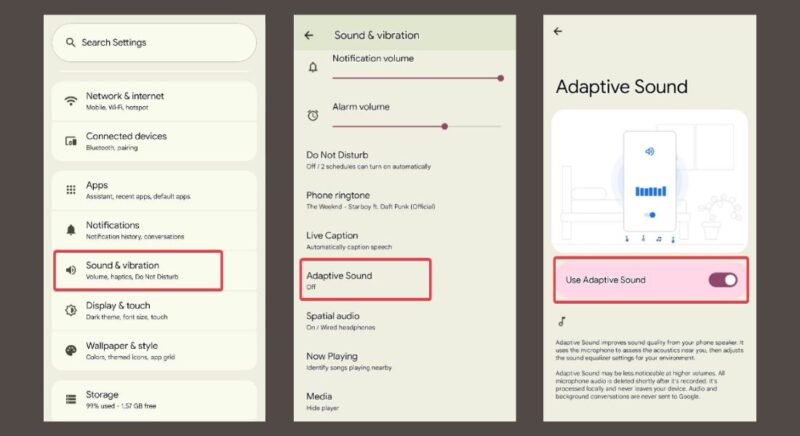800x436 pixels.
Task: Click the Apps grid icon
Action: pos(71,190)
